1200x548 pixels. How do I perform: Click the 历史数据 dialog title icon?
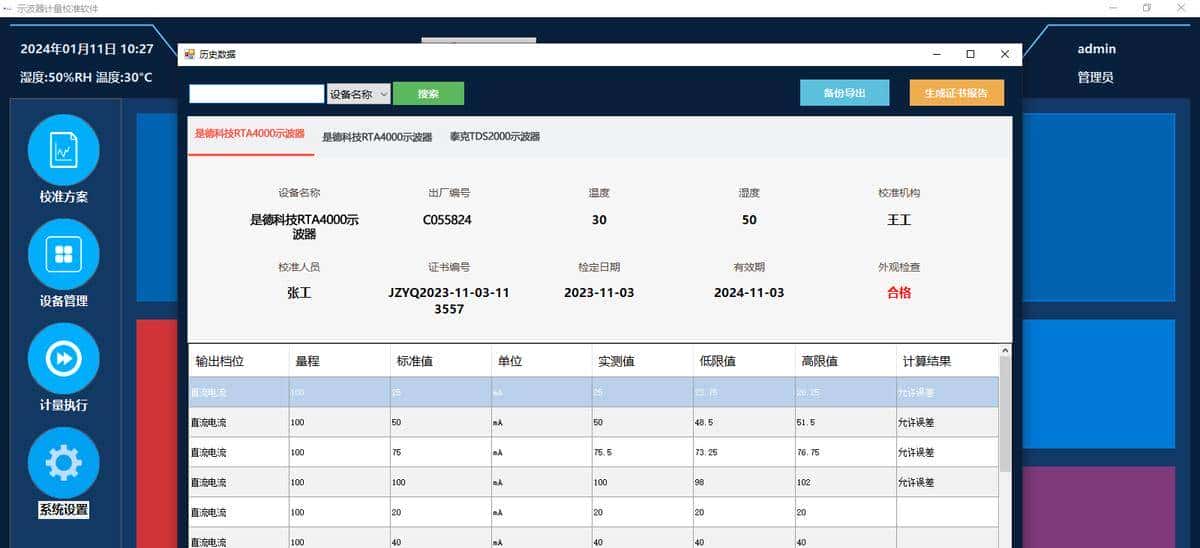click(x=189, y=54)
